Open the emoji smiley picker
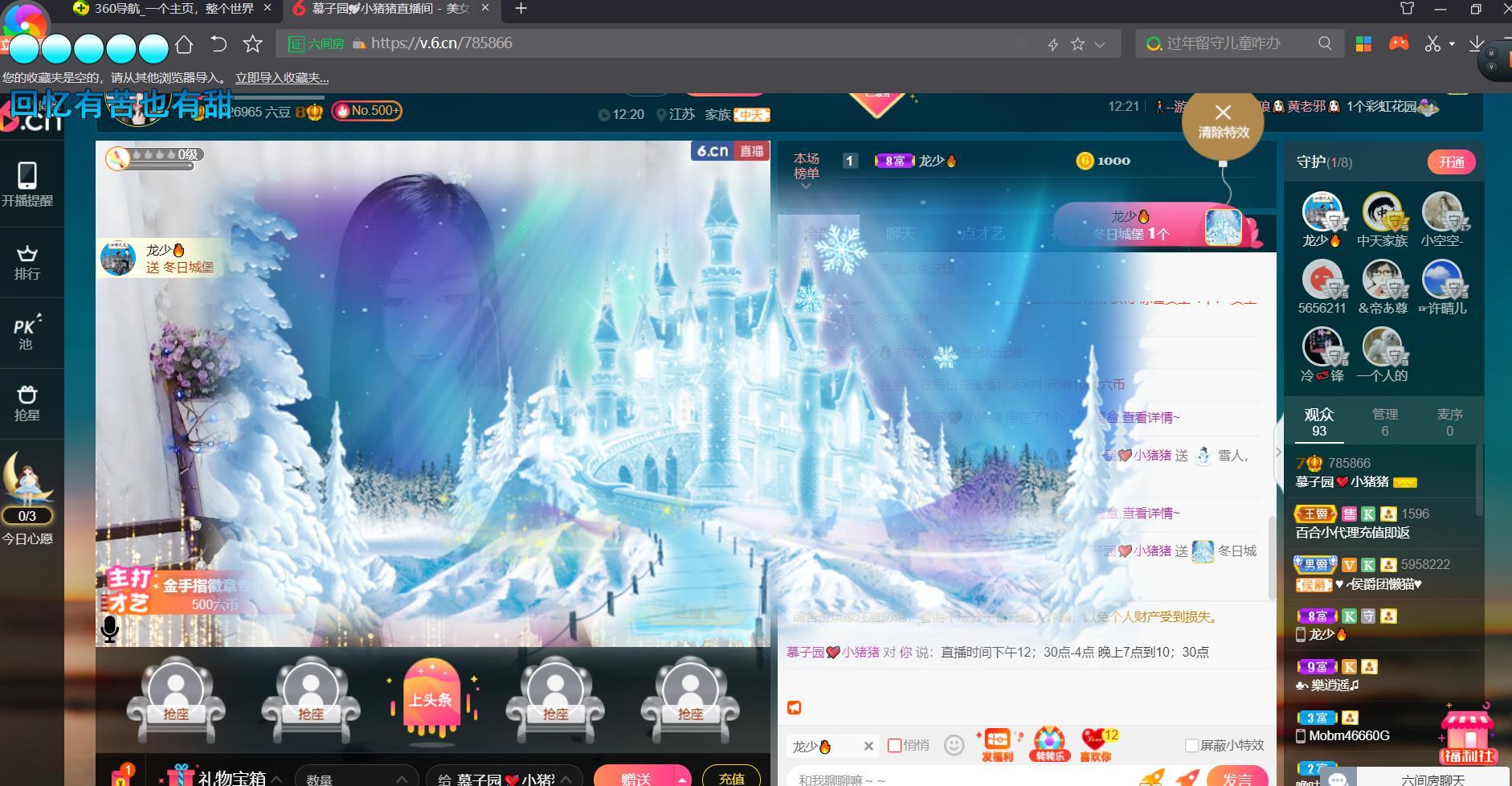 coord(954,745)
